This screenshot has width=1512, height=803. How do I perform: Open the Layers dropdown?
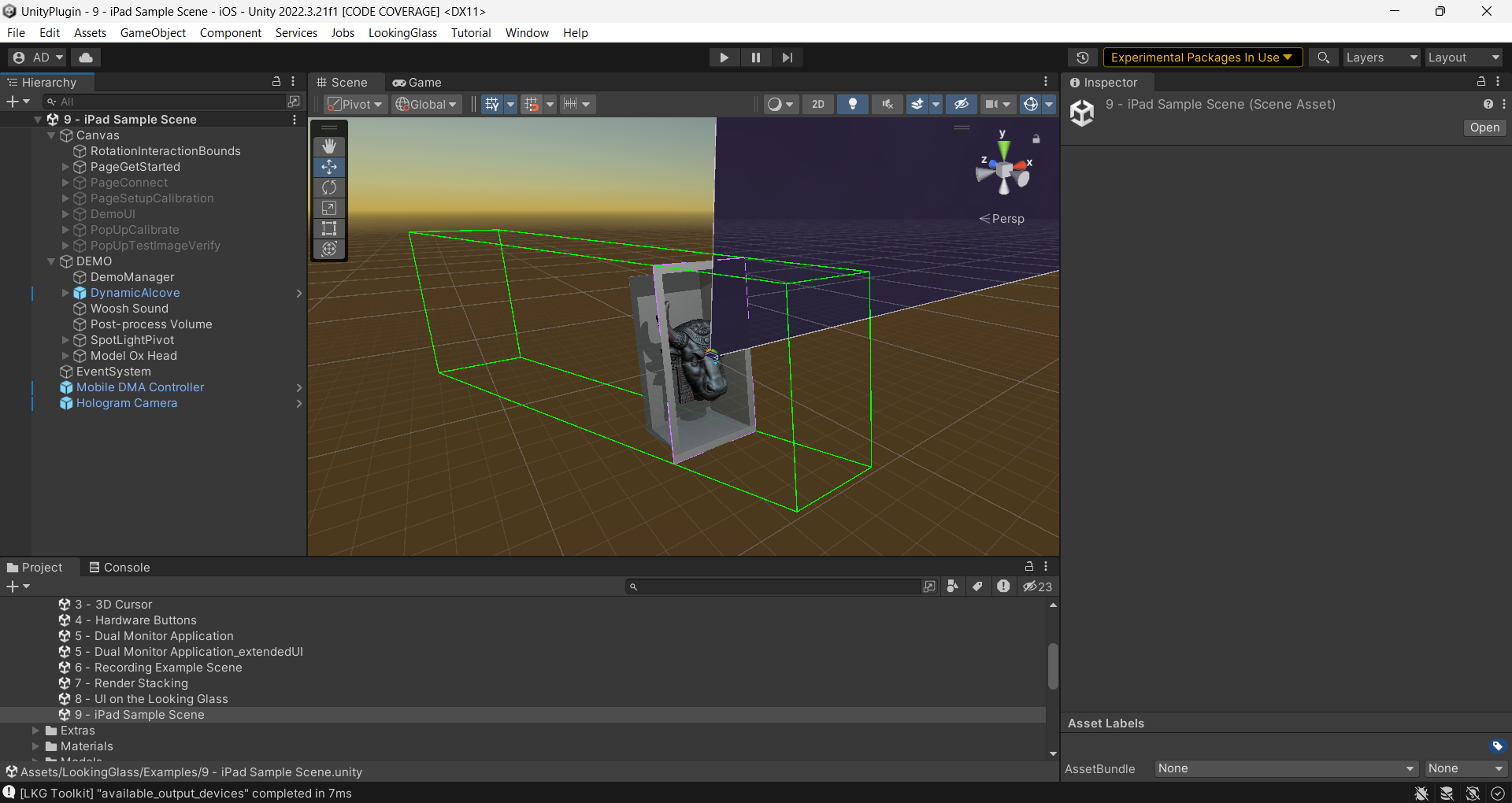1380,57
